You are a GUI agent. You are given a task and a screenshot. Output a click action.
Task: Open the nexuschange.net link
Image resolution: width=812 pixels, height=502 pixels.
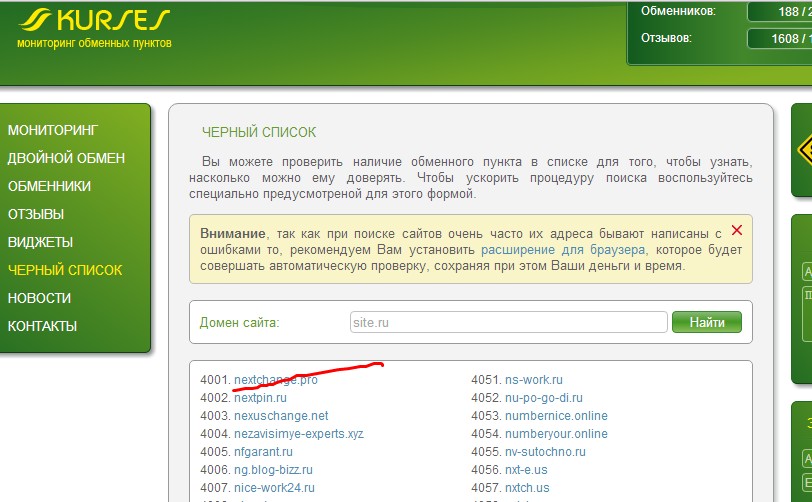tap(280, 416)
